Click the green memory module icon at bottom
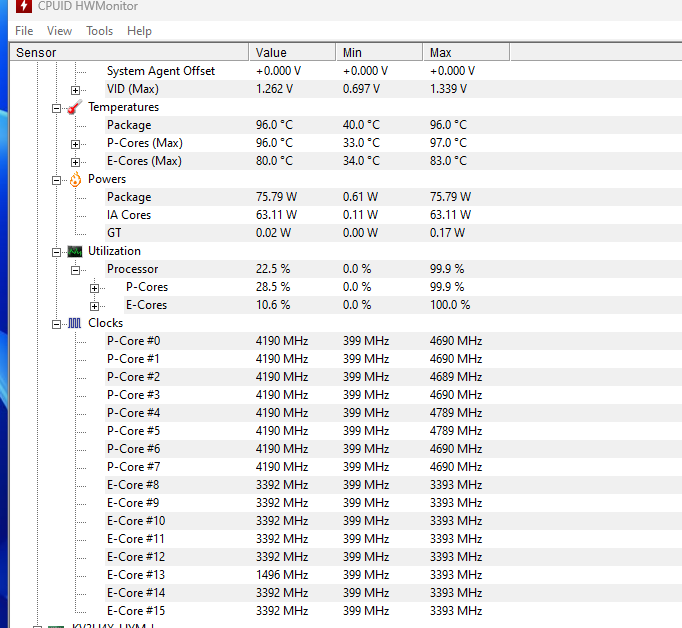 pos(40,625)
